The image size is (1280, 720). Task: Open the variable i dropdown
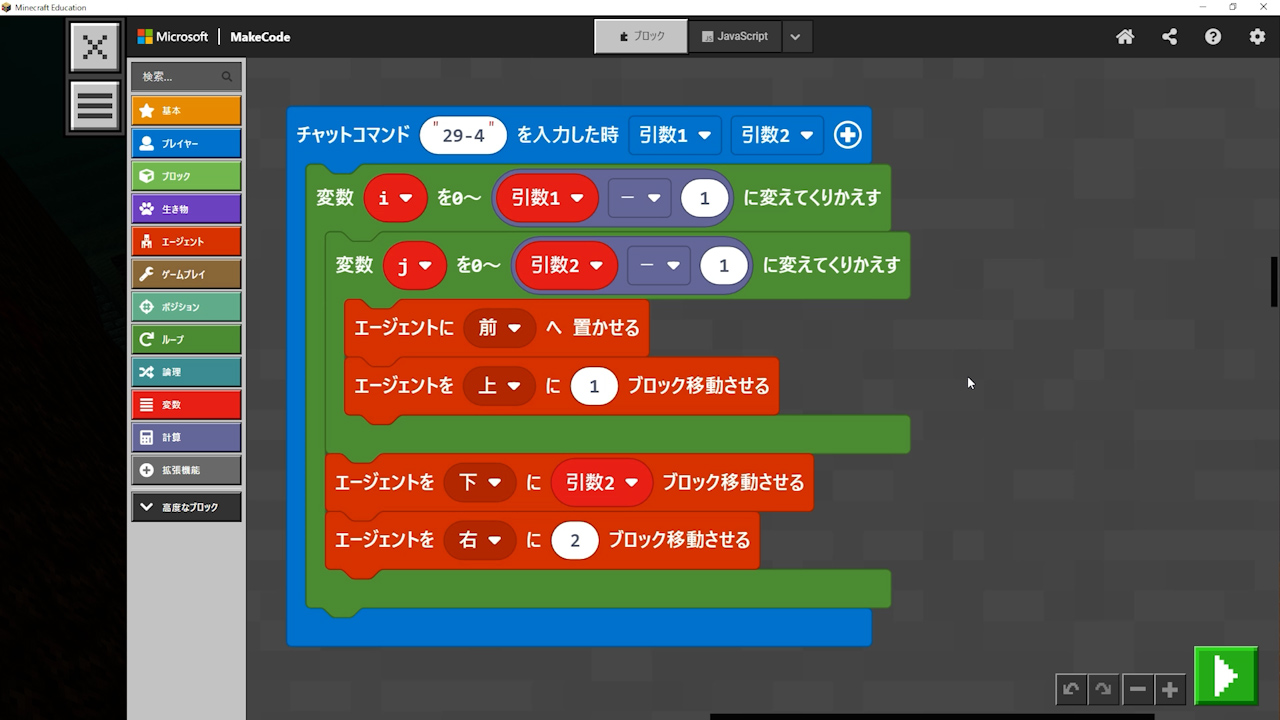[x=395, y=198]
